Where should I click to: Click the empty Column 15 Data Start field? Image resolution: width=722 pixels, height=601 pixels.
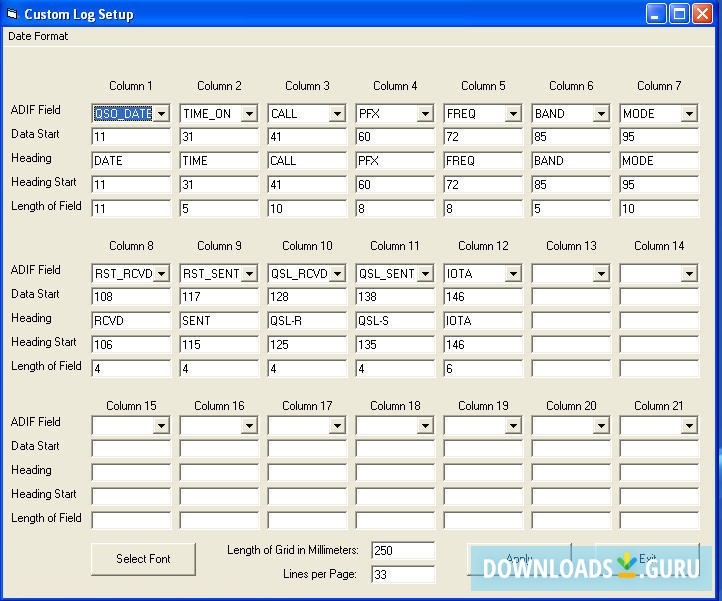131,449
